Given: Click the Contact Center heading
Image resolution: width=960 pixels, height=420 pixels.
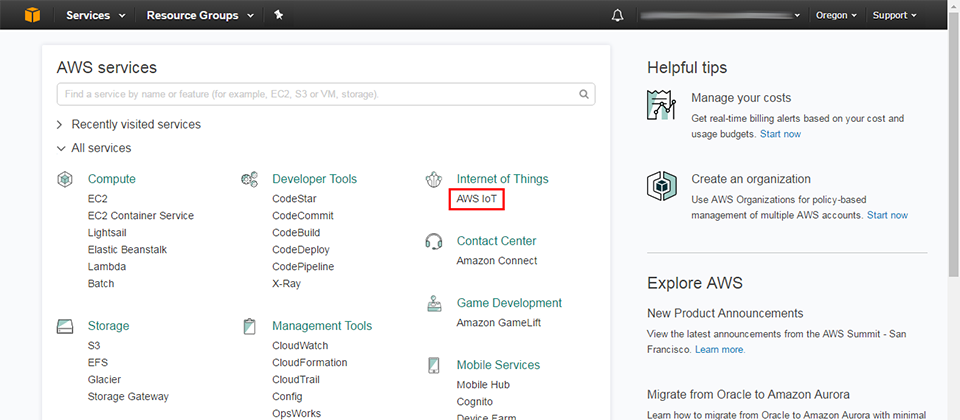Looking at the screenshot, I should coord(497,241).
